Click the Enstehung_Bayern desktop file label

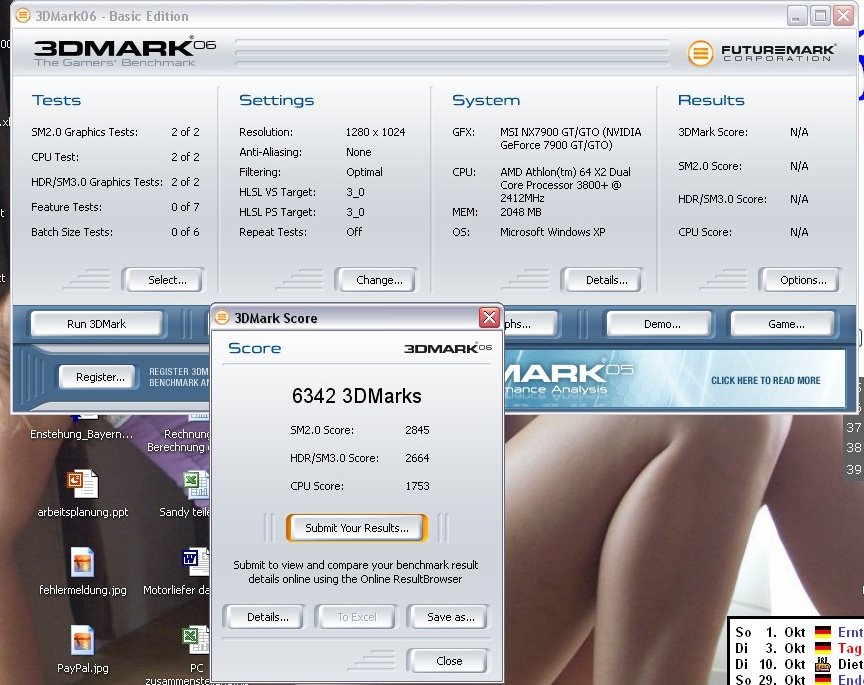coord(82,434)
